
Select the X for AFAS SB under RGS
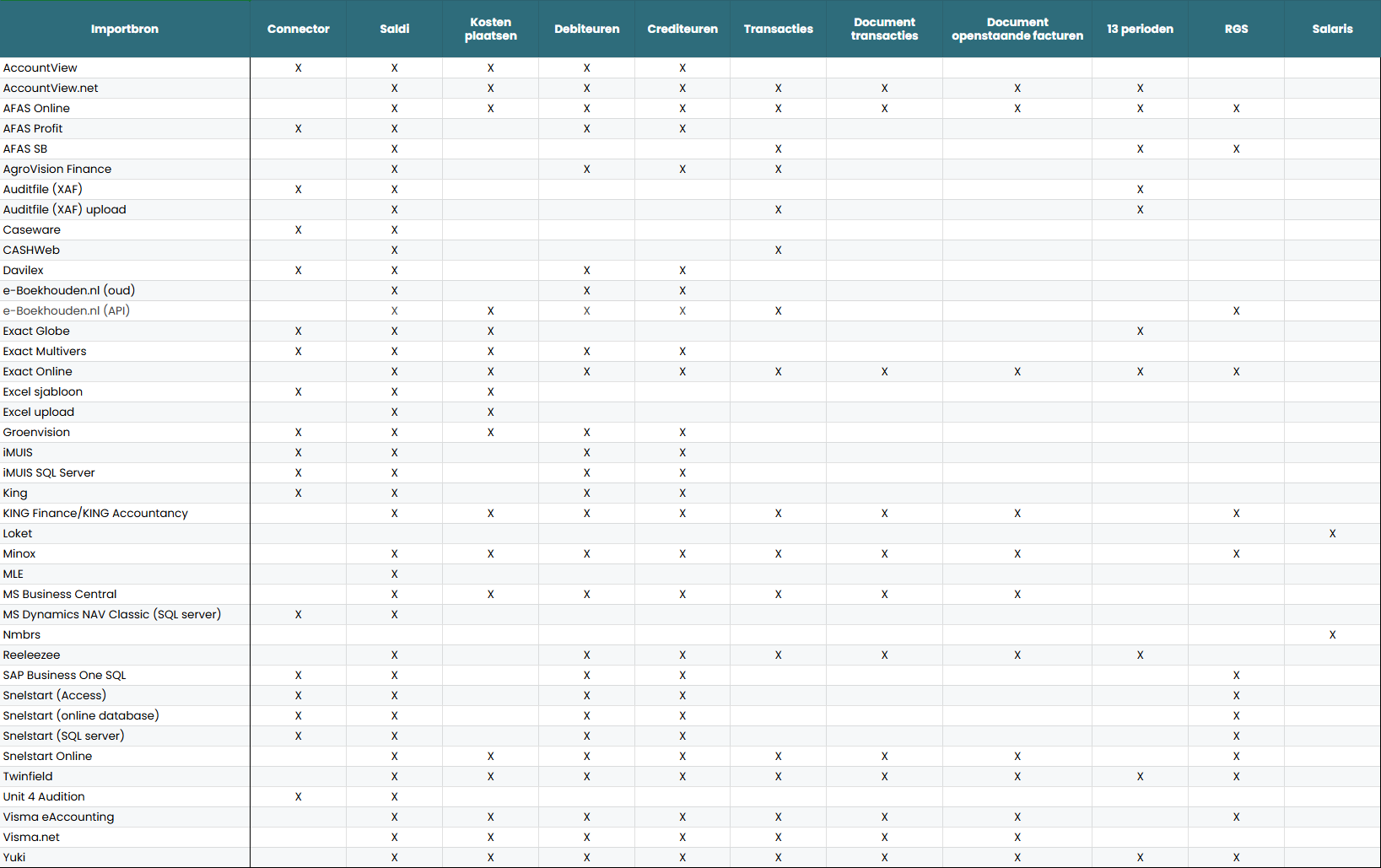[x=1236, y=149]
